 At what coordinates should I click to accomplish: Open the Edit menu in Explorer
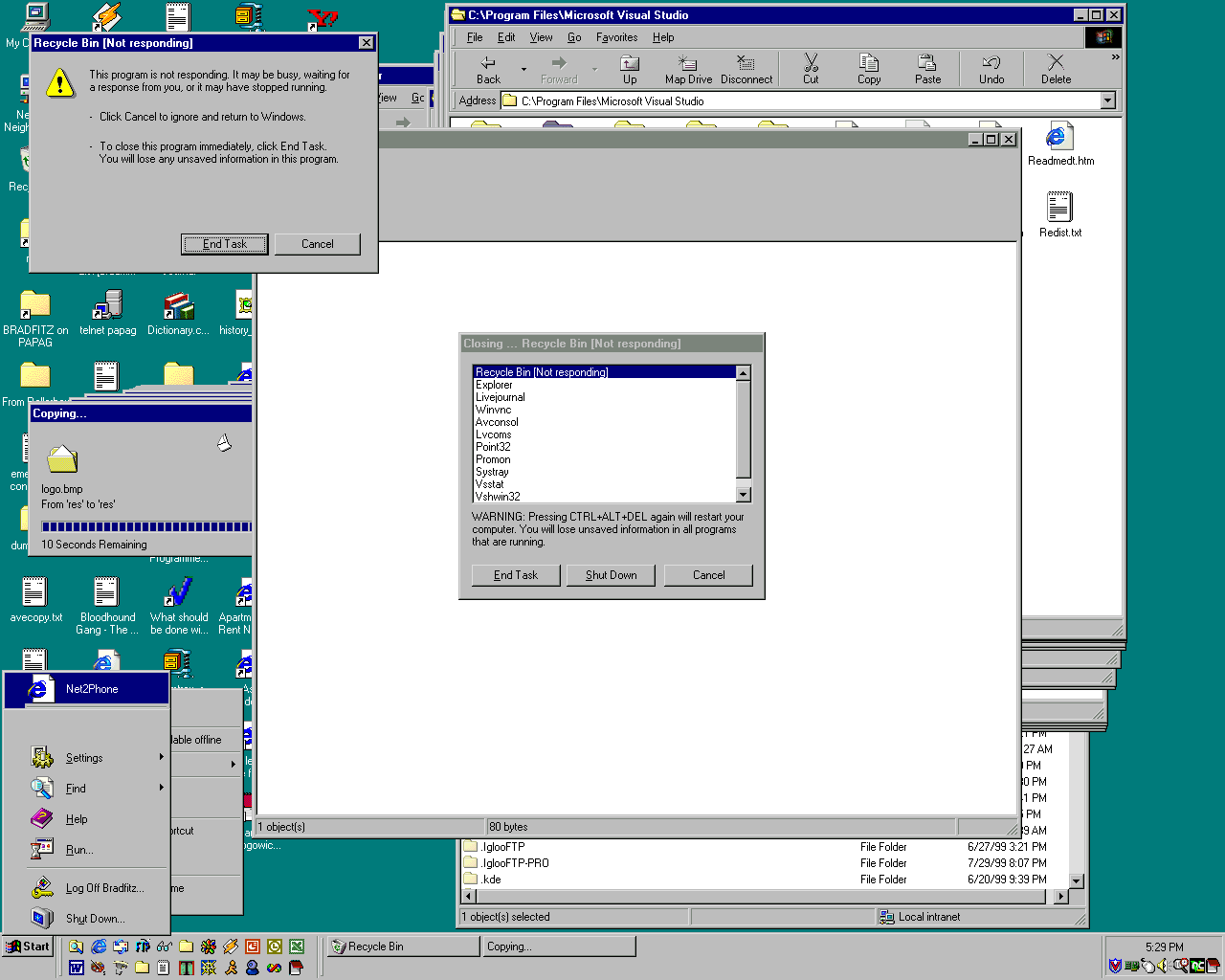pyautogui.click(x=506, y=37)
